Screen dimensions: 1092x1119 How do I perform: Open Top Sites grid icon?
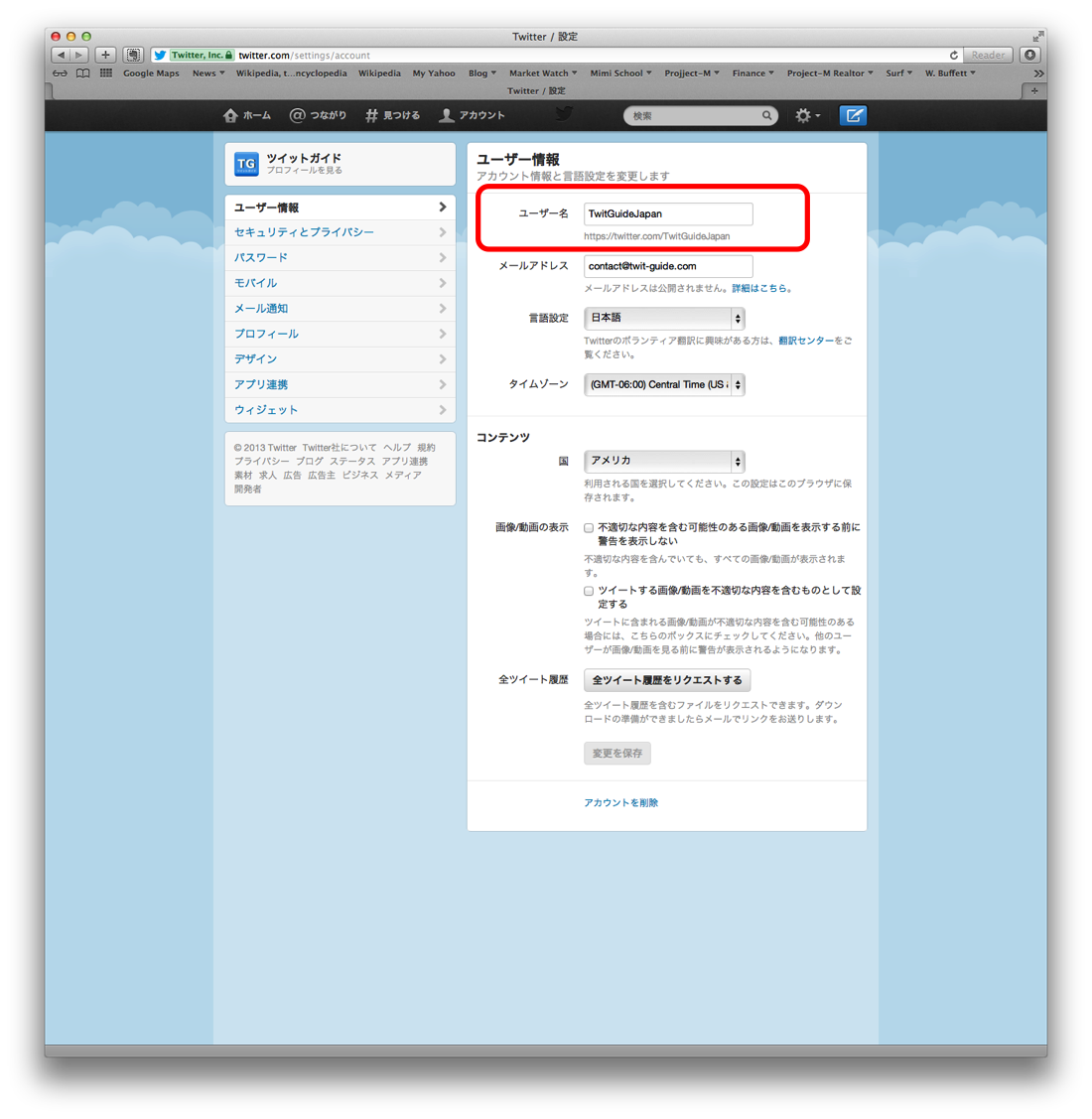point(105,72)
